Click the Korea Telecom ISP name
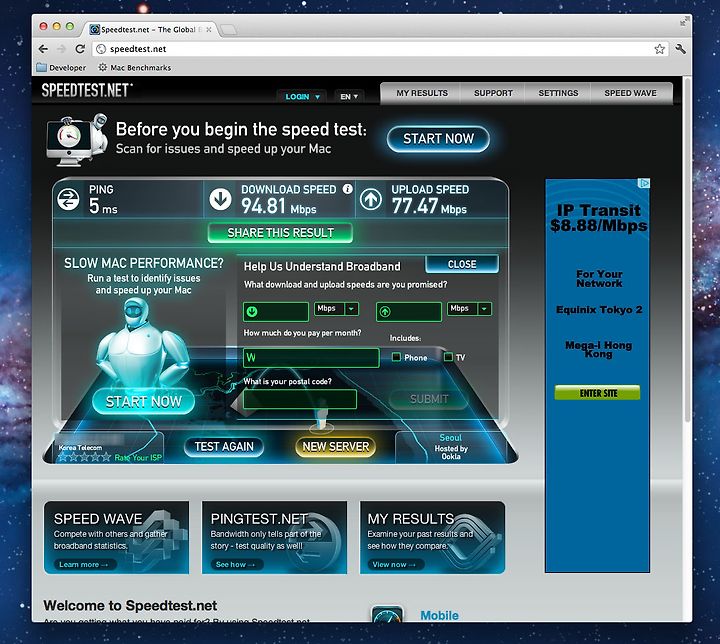Screen dimensions: 720x644 (x=80, y=447)
